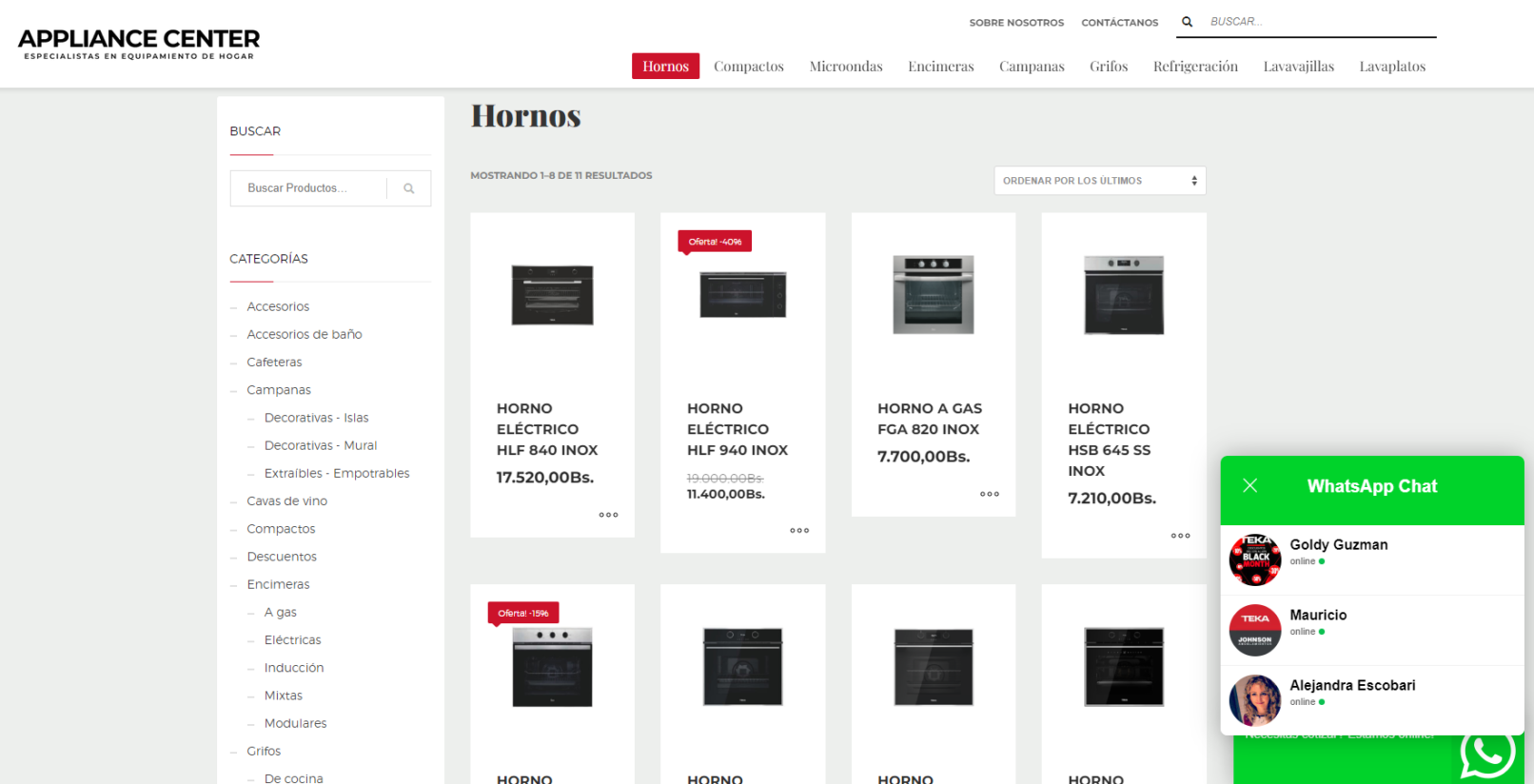Select the Cavas de vino category
1534x784 pixels.
286,501
